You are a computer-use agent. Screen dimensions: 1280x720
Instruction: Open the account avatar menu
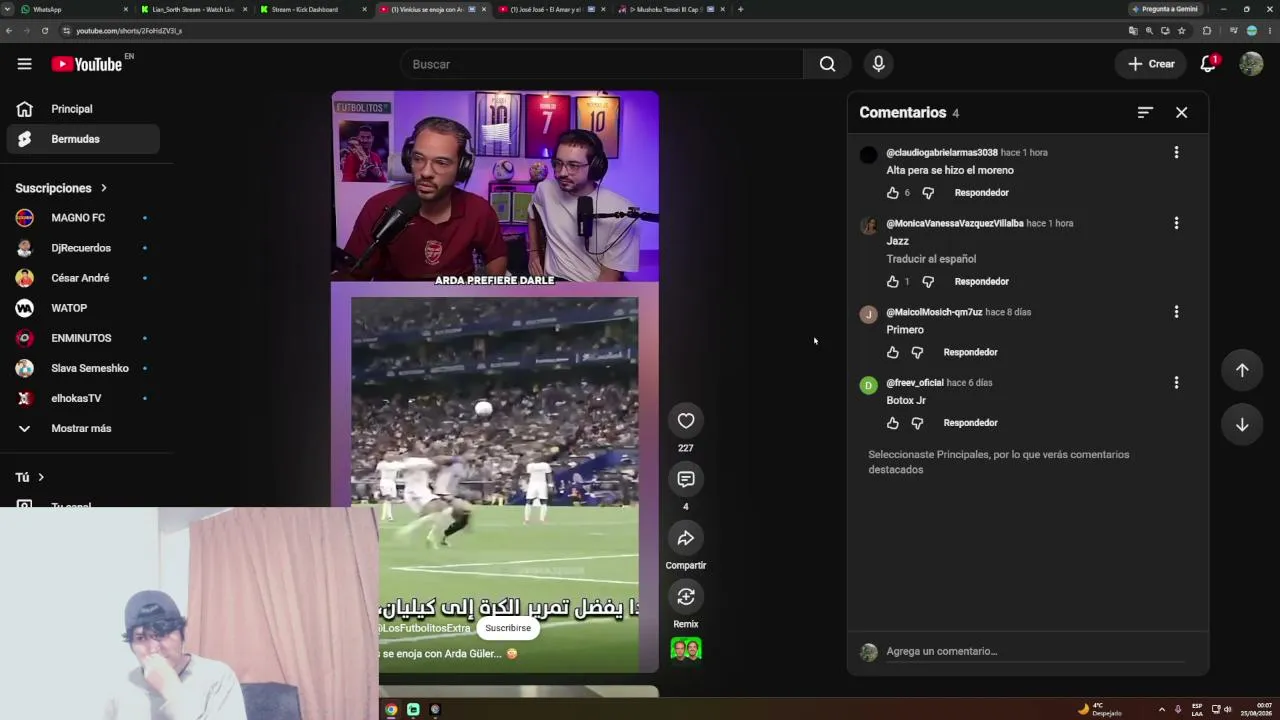pyautogui.click(x=1251, y=64)
